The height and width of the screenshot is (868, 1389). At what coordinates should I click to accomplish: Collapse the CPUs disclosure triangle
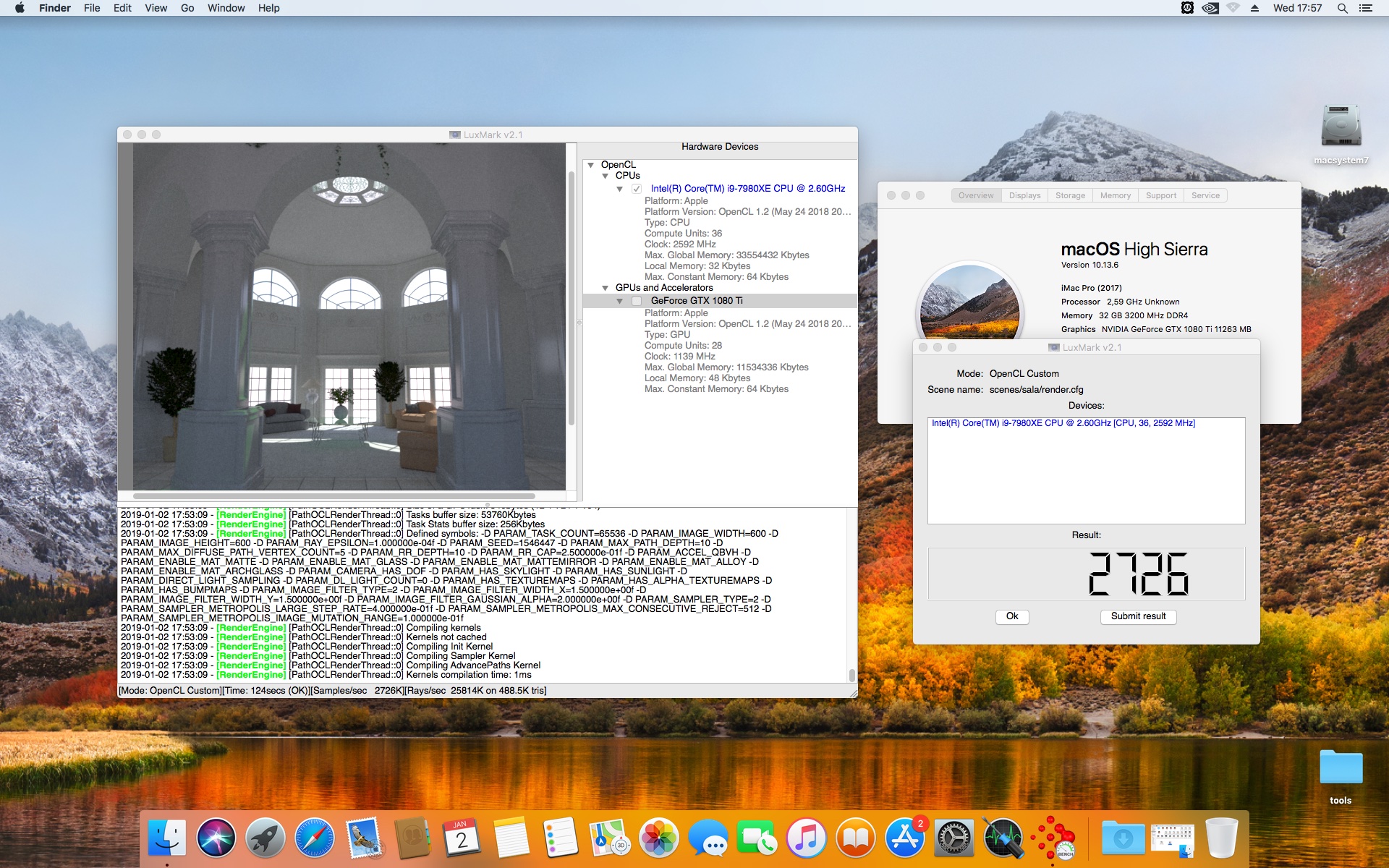click(x=606, y=176)
